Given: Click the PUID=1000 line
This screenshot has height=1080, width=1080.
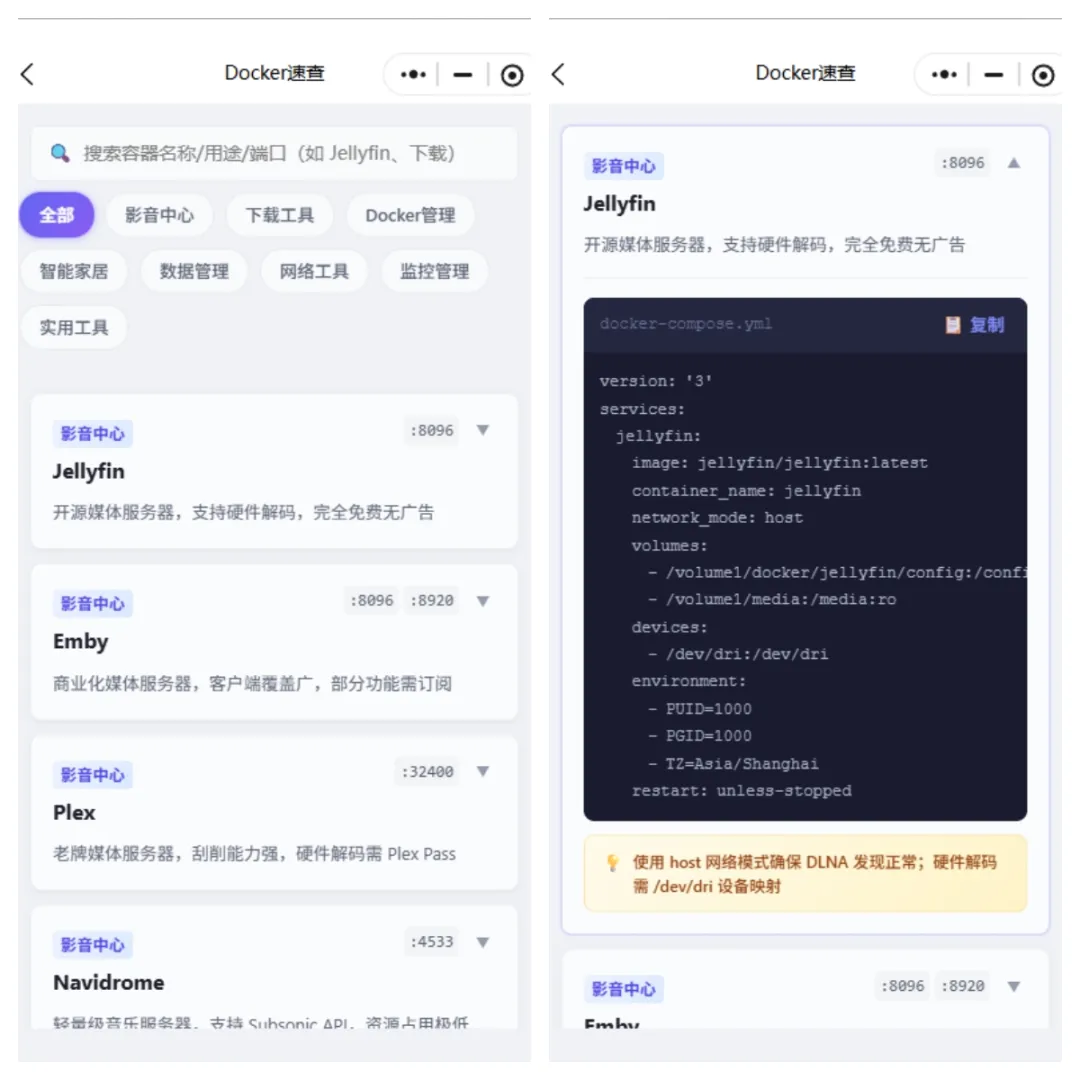Looking at the screenshot, I should pos(700,708).
